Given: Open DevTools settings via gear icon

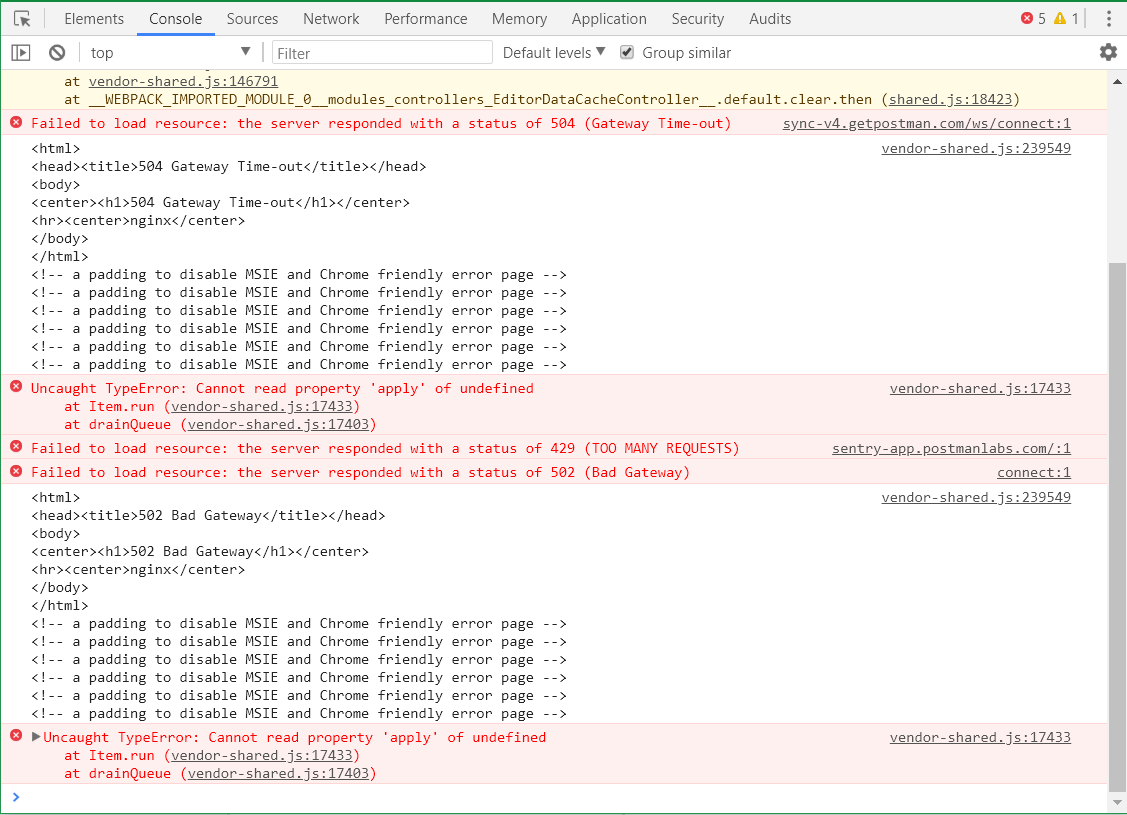Looking at the screenshot, I should click(x=1107, y=52).
